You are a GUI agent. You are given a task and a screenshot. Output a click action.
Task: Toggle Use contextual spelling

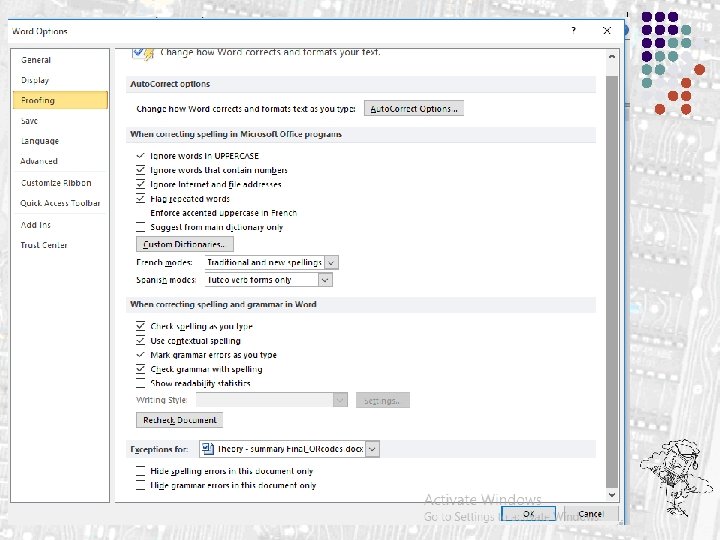click(141, 340)
